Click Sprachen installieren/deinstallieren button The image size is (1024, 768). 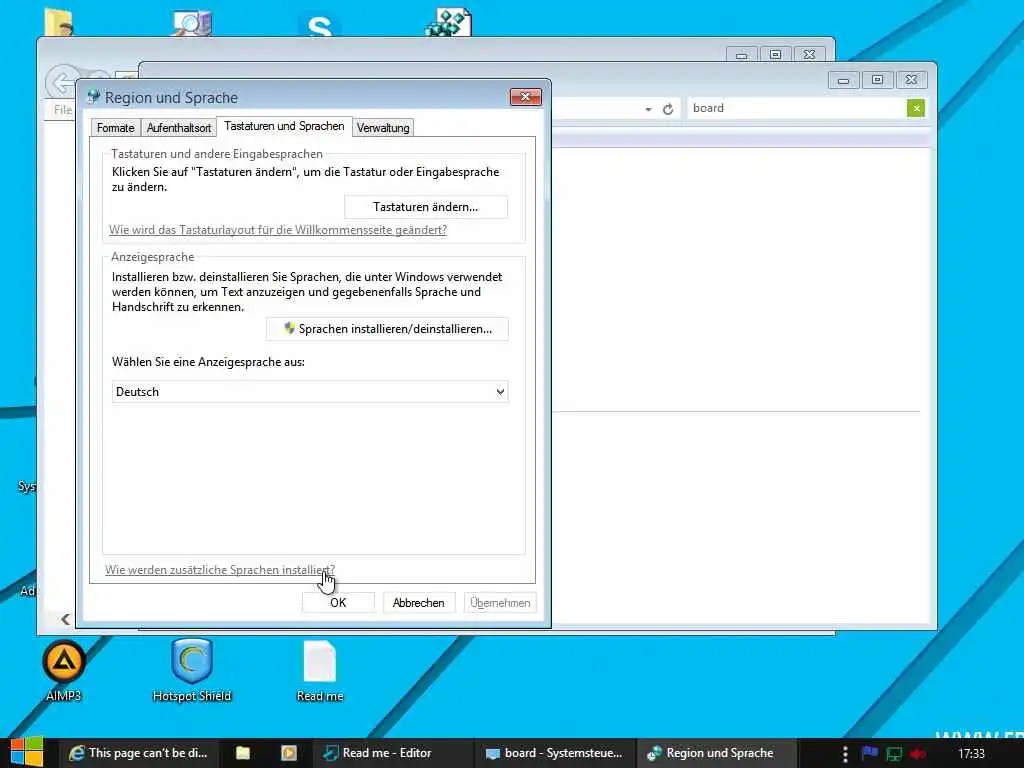387,329
